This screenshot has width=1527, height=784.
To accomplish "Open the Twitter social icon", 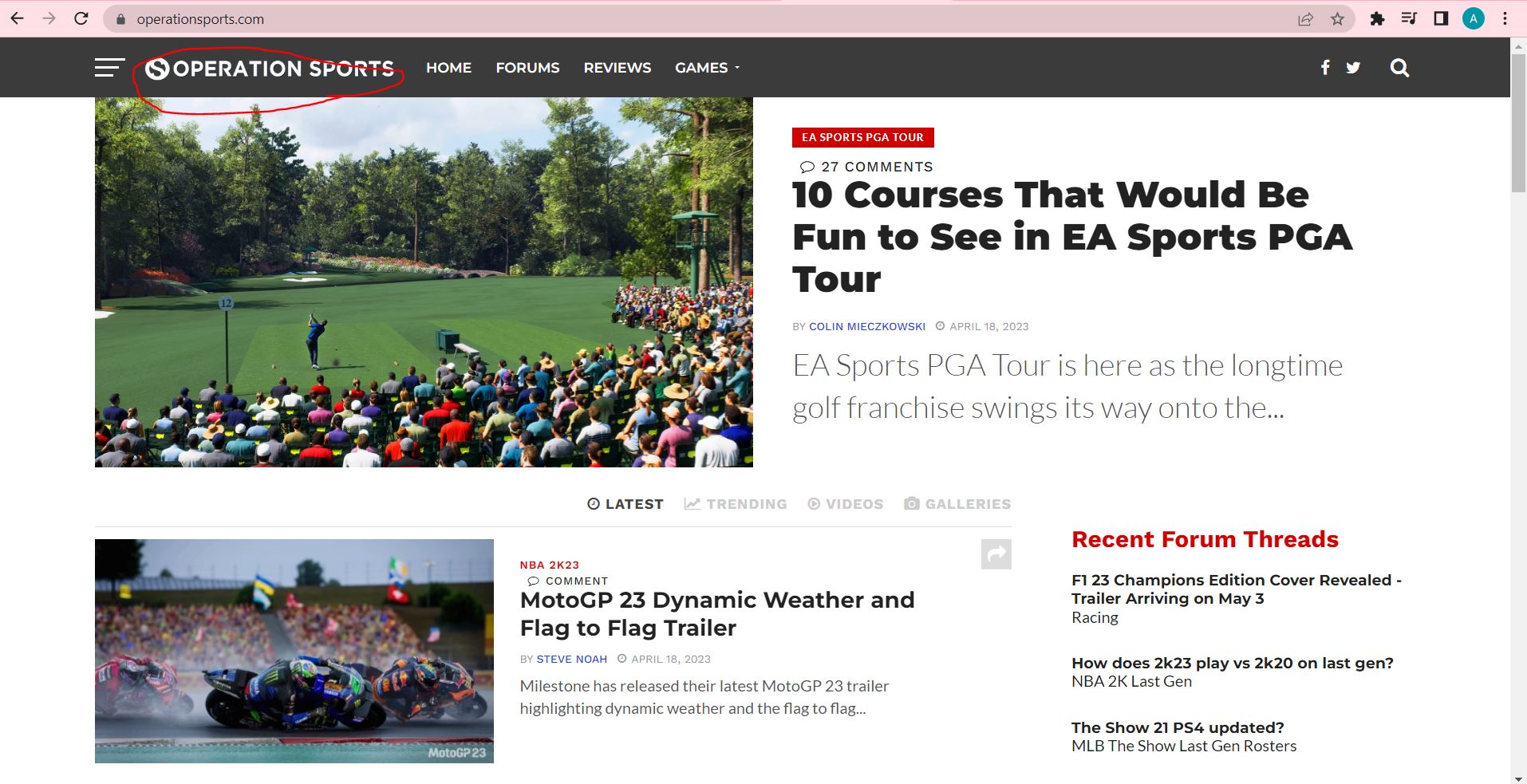I will [1353, 68].
